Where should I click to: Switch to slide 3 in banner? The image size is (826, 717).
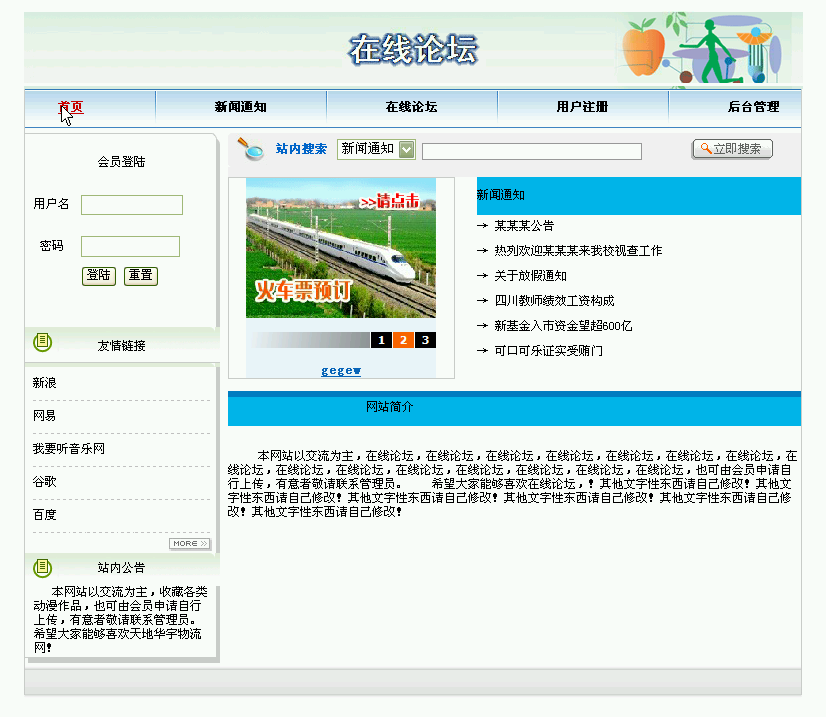tap(425, 340)
